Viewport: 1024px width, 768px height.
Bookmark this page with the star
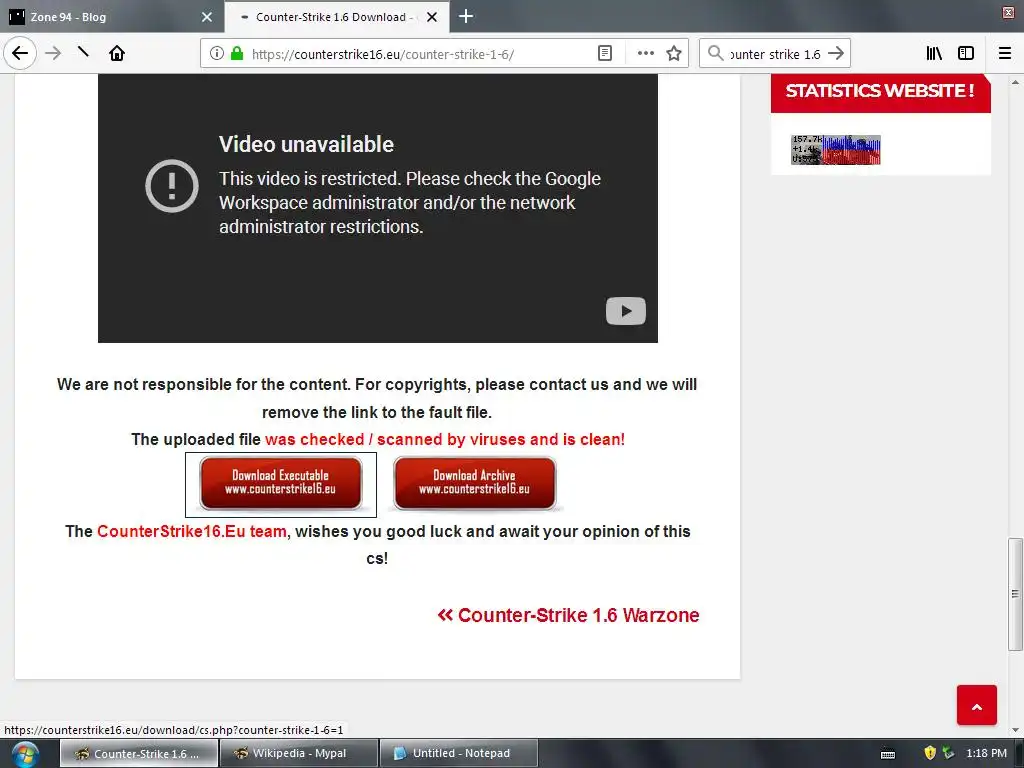pos(674,53)
